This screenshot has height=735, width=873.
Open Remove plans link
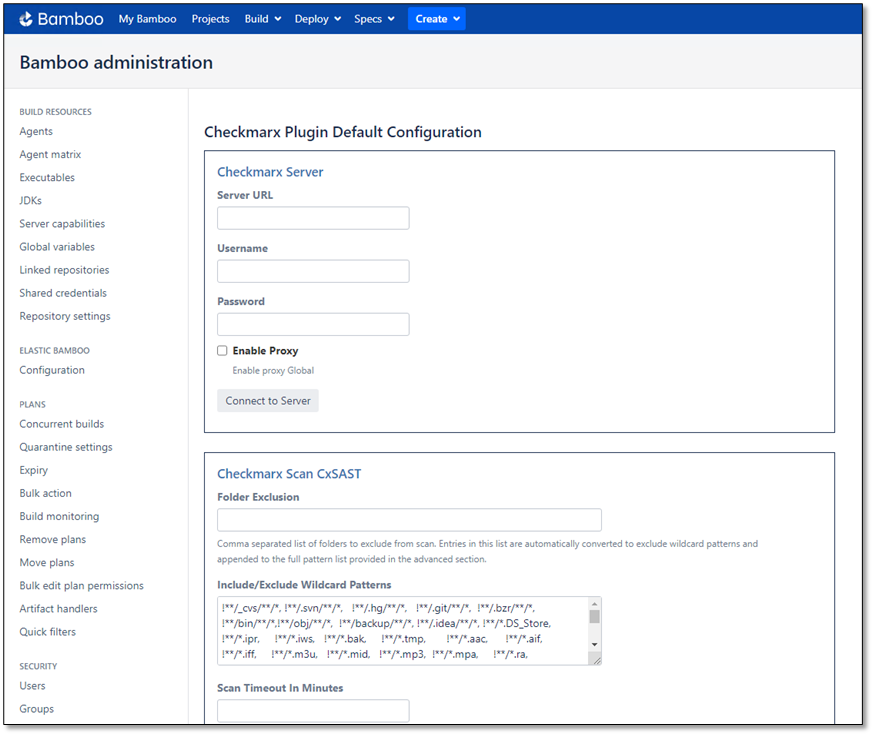[x=53, y=540]
